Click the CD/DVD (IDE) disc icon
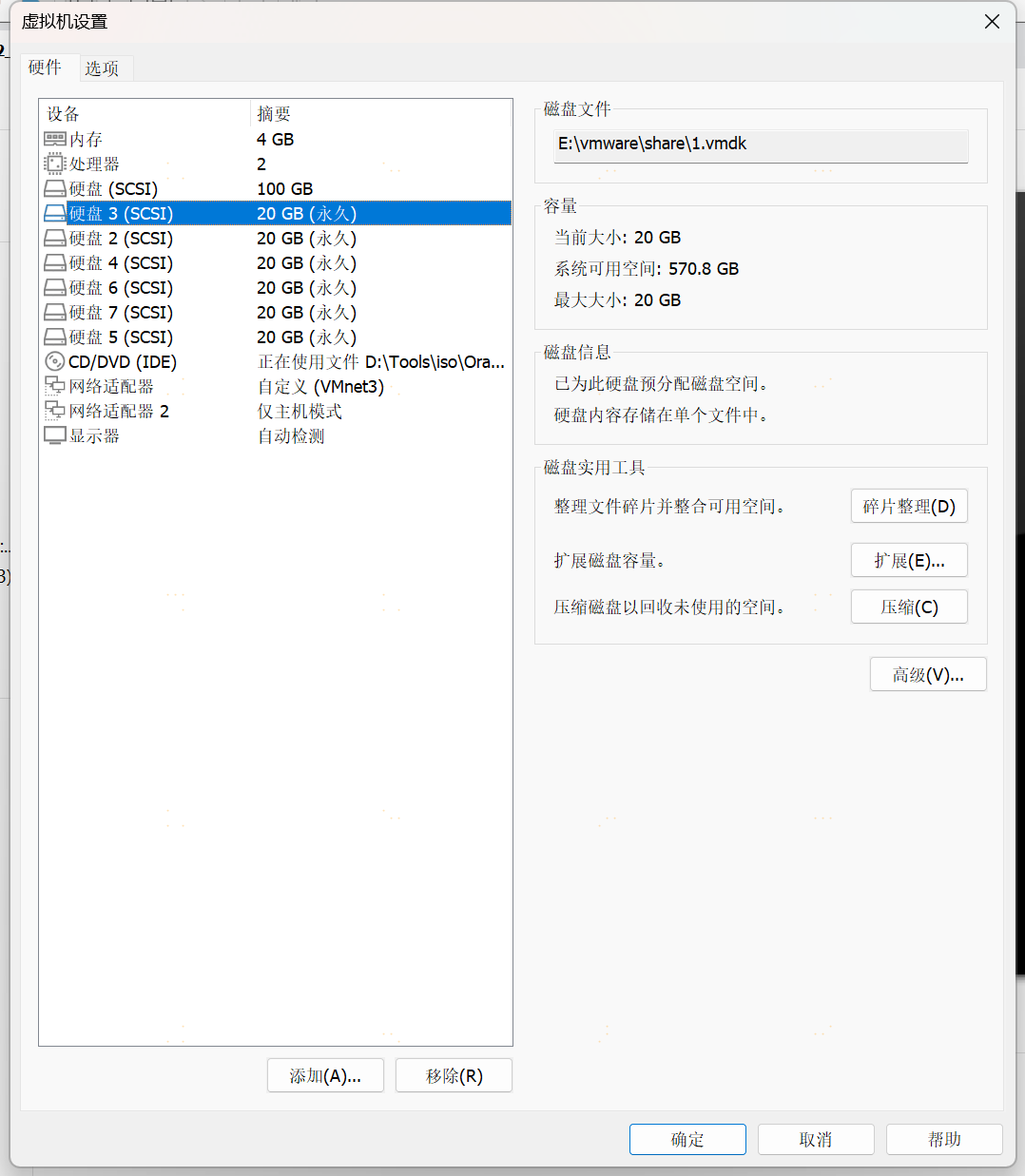Image resolution: width=1025 pixels, height=1176 pixels. tap(55, 362)
